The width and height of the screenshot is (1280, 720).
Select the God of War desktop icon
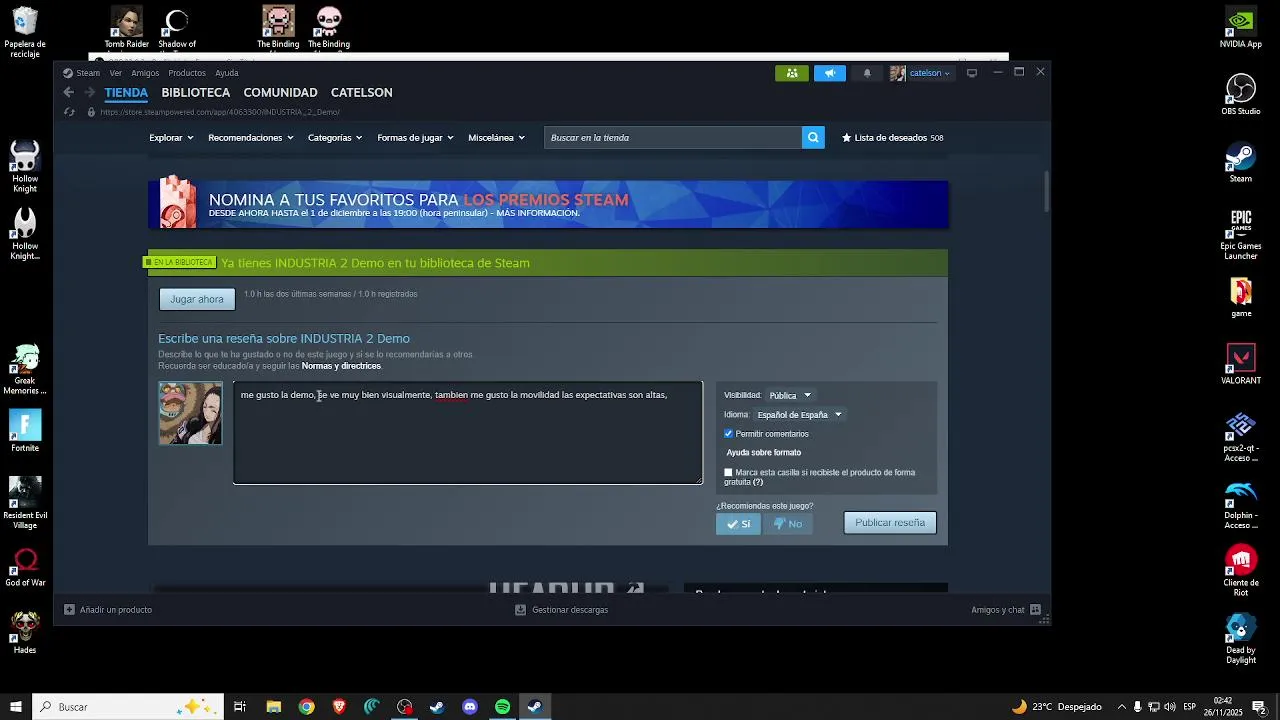click(x=25, y=566)
